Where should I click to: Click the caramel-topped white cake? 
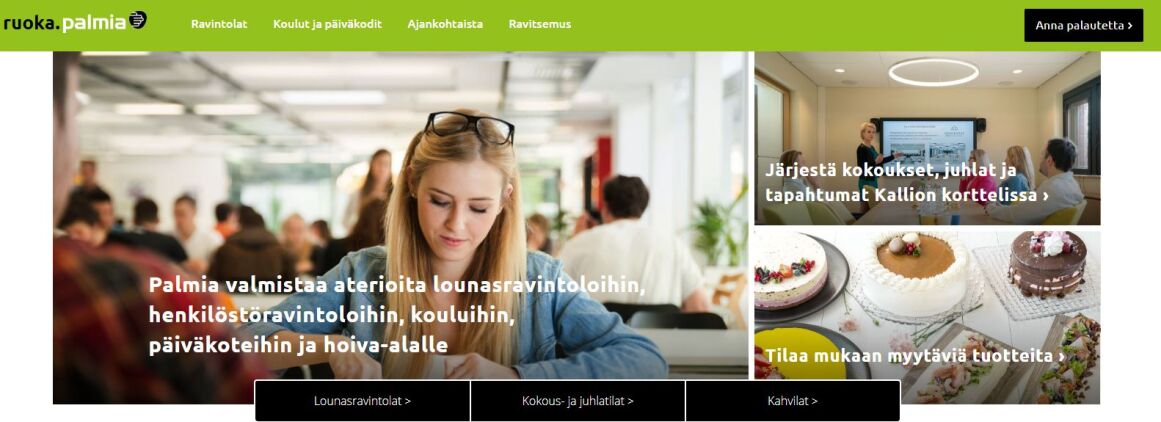915,272
